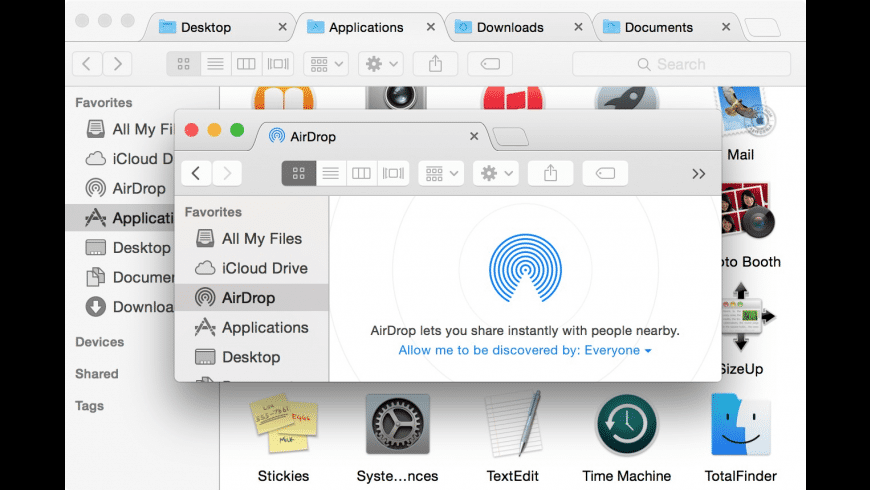
Task: Click Tags heading in back sidebar
Action: [89, 406]
